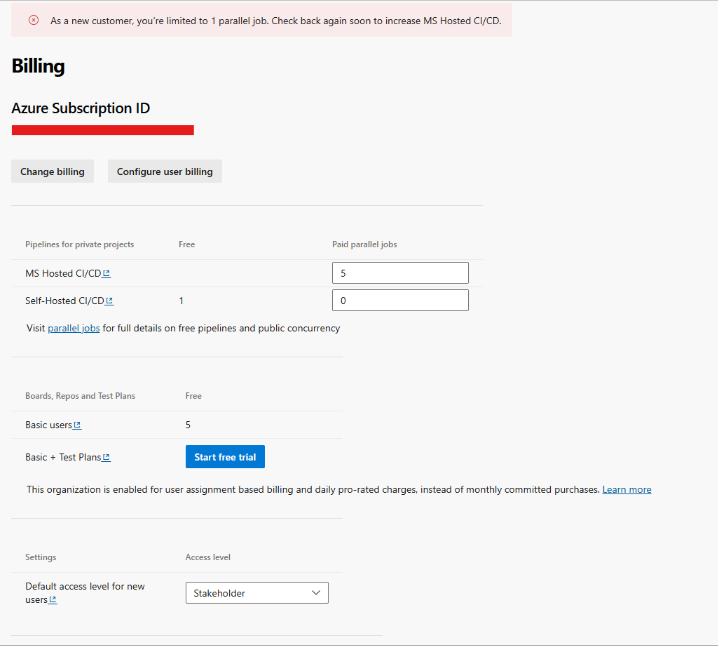Focus the MS Hosted CI/CD paid jobs field
Image resolution: width=718 pixels, height=646 pixels.
[x=400, y=273]
